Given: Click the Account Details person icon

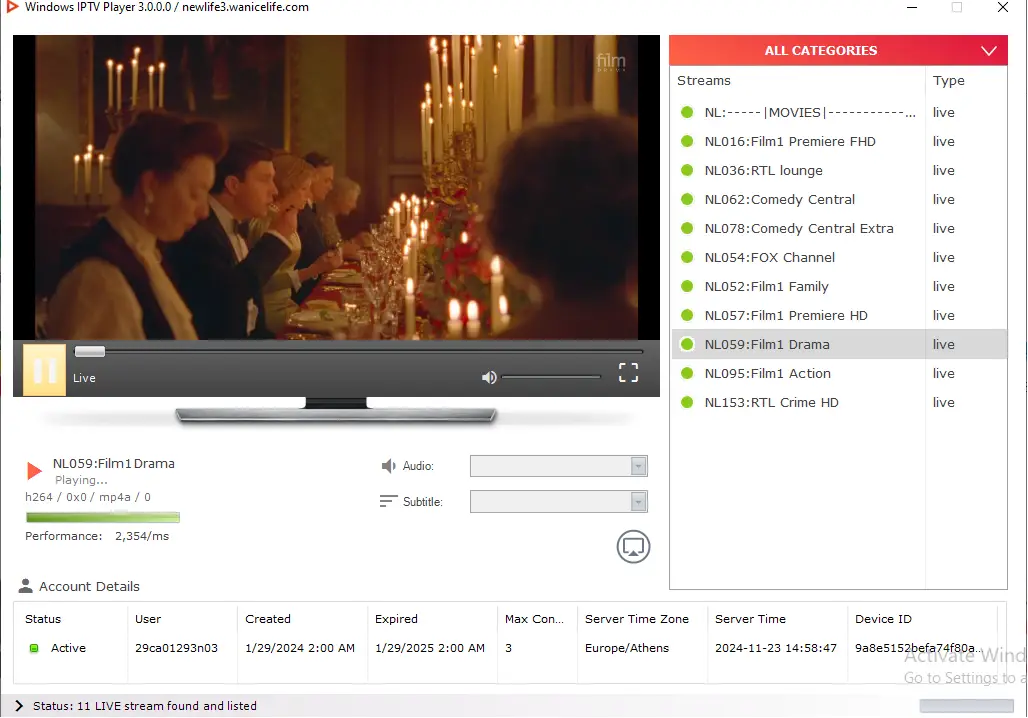Looking at the screenshot, I should [26, 586].
